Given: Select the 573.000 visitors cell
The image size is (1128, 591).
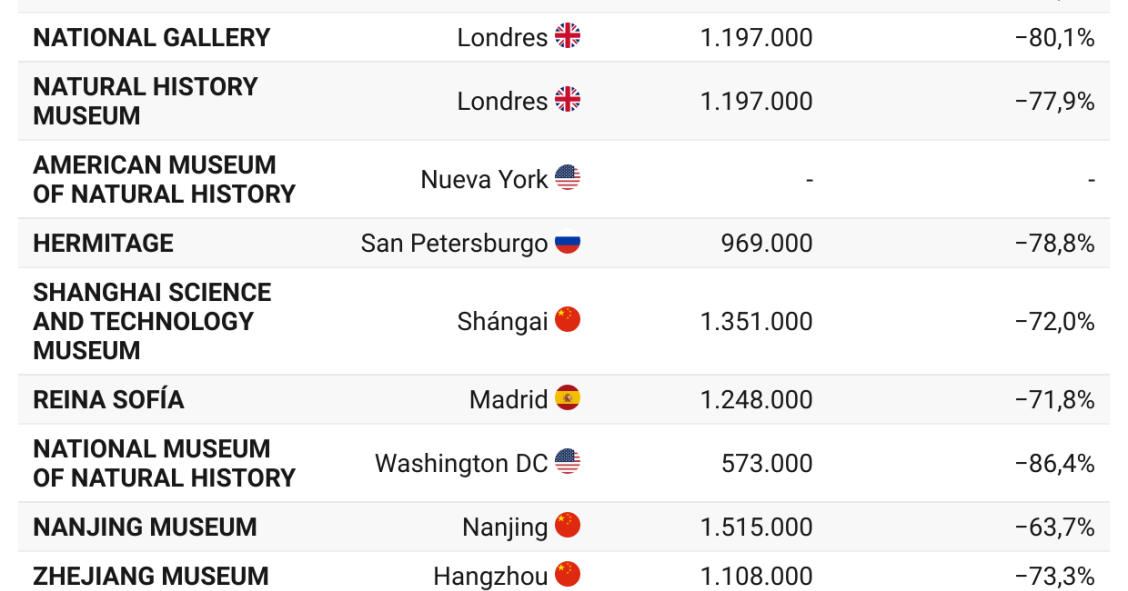Looking at the screenshot, I should click(766, 464).
